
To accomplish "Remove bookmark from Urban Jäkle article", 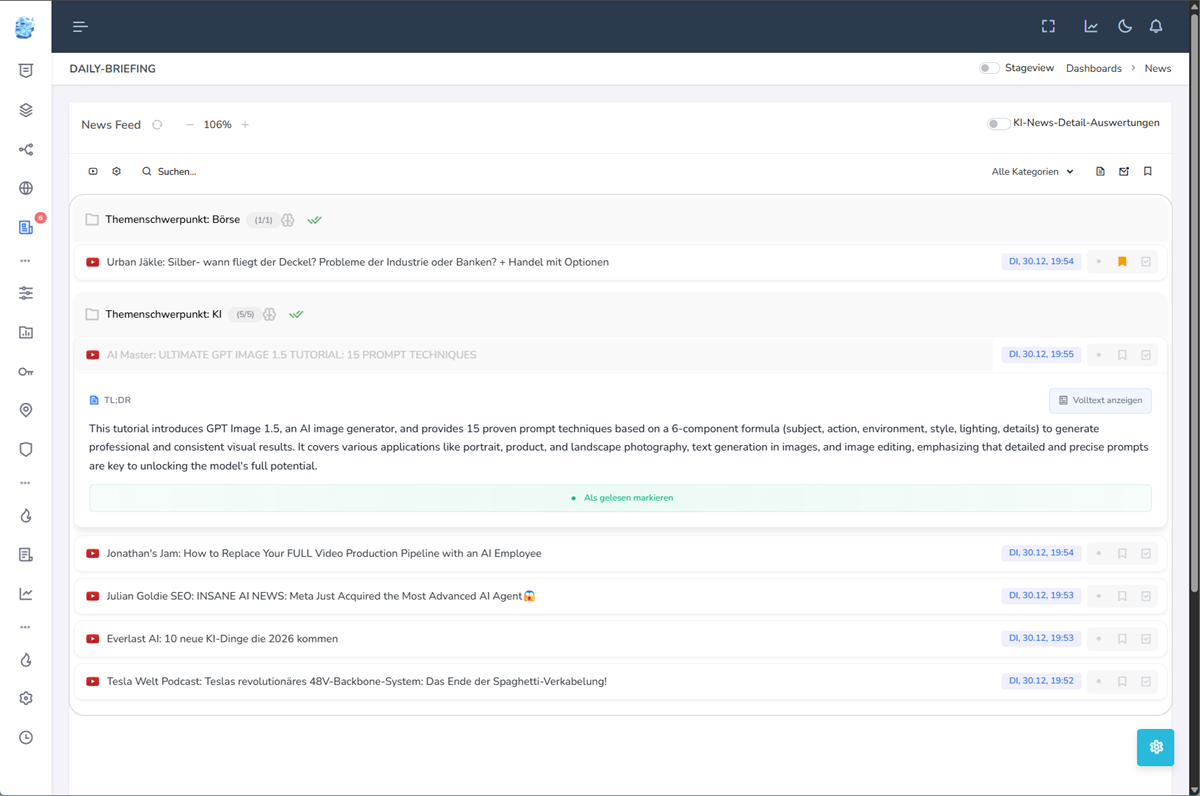I will (x=1122, y=262).
